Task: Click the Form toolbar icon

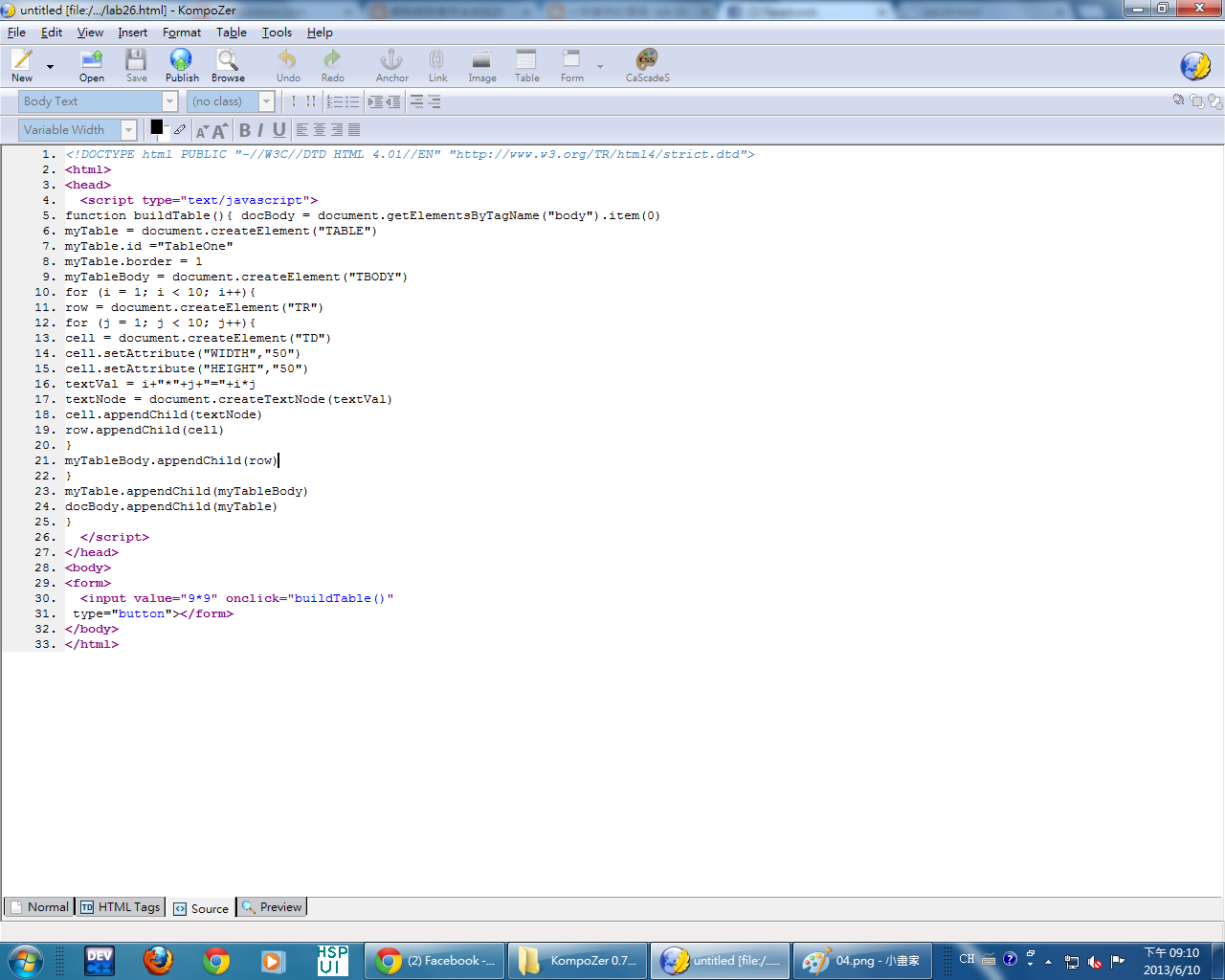Action: coord(571,65)
